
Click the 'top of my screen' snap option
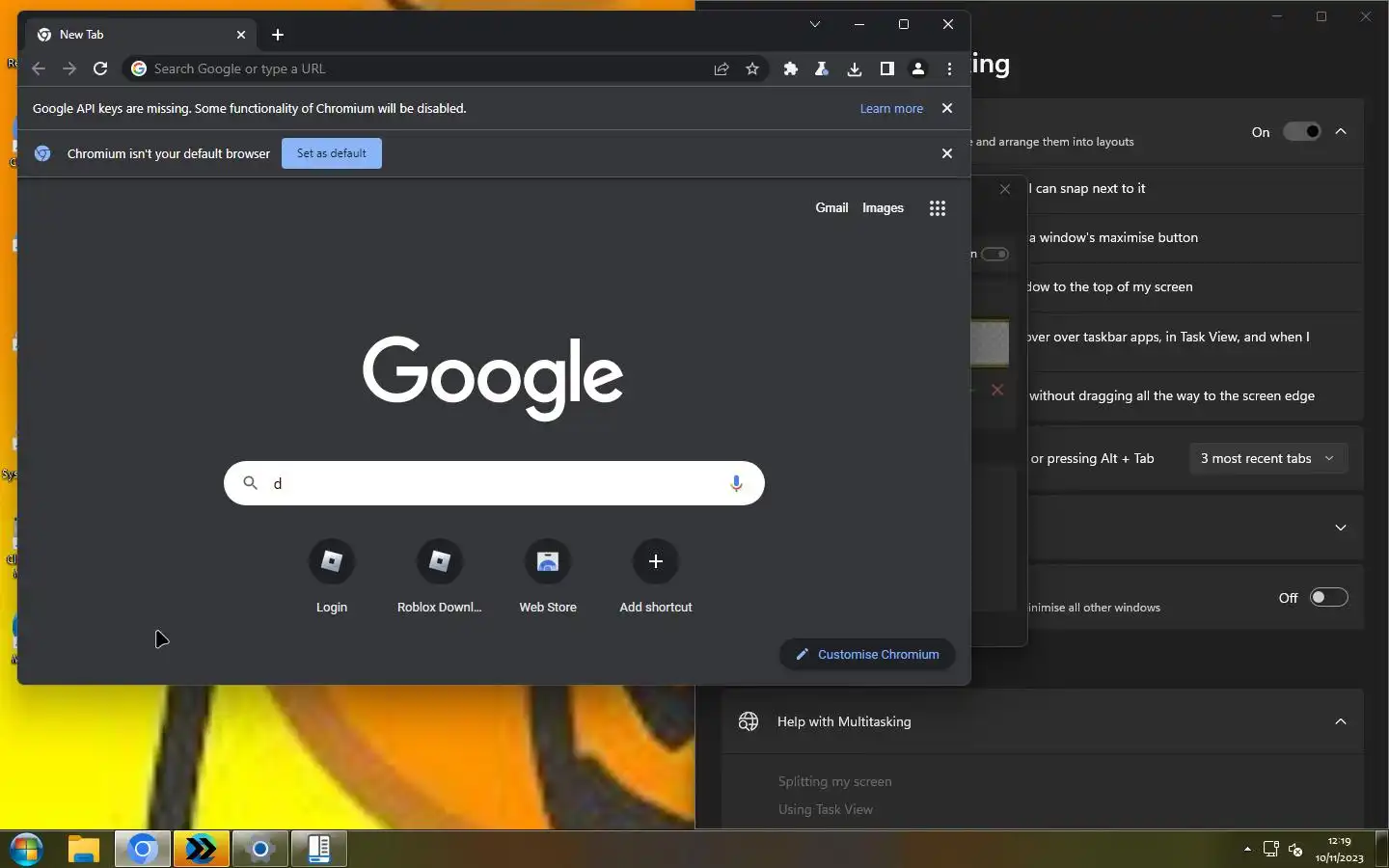tap(1110, 287)
